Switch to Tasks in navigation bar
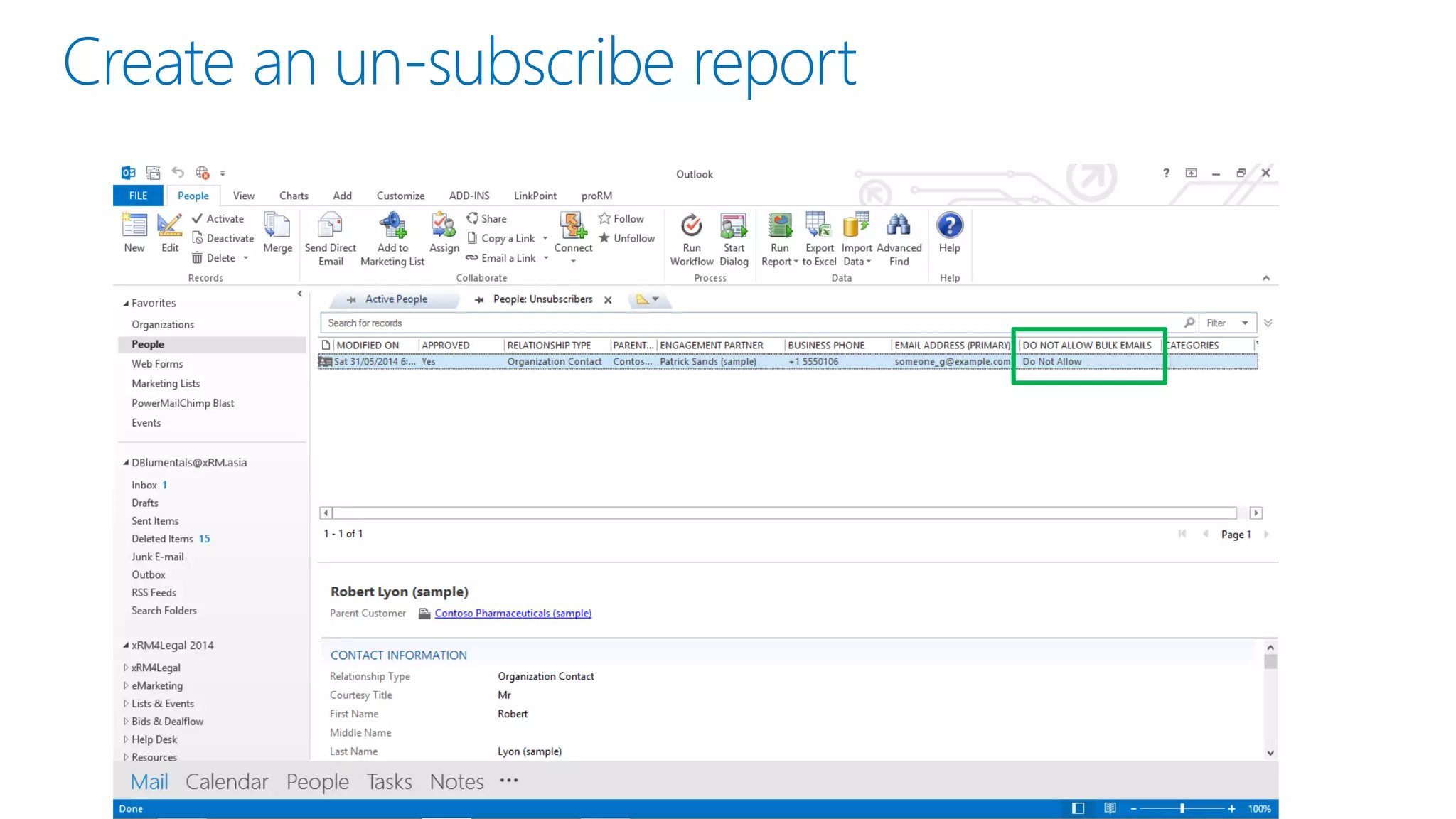Screen dimensions: 1456x819 pyautogui.click(x=389, y=781)
